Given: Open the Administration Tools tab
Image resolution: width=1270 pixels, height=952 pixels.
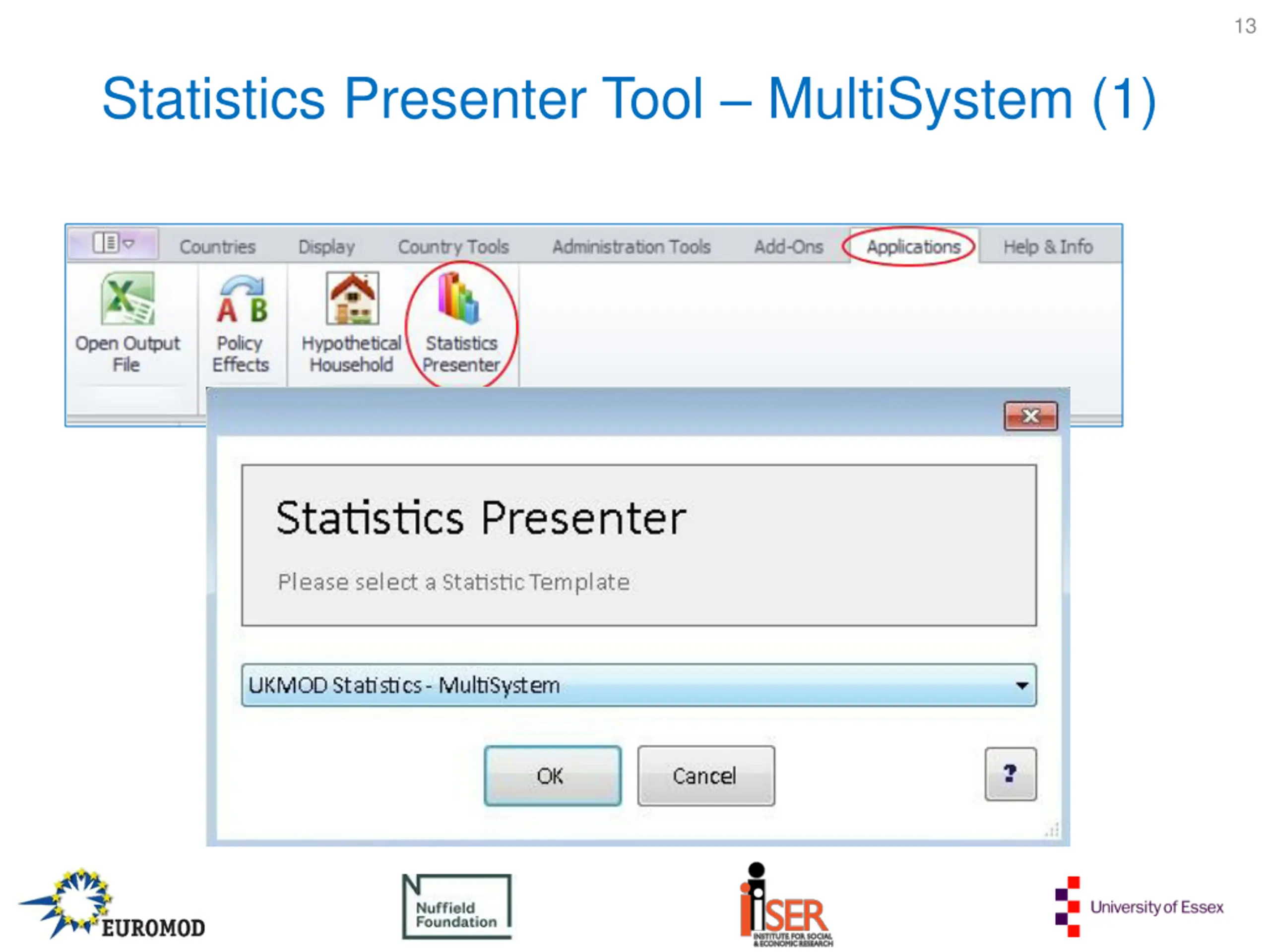Looking at the screenshot, I should (631, 247).
